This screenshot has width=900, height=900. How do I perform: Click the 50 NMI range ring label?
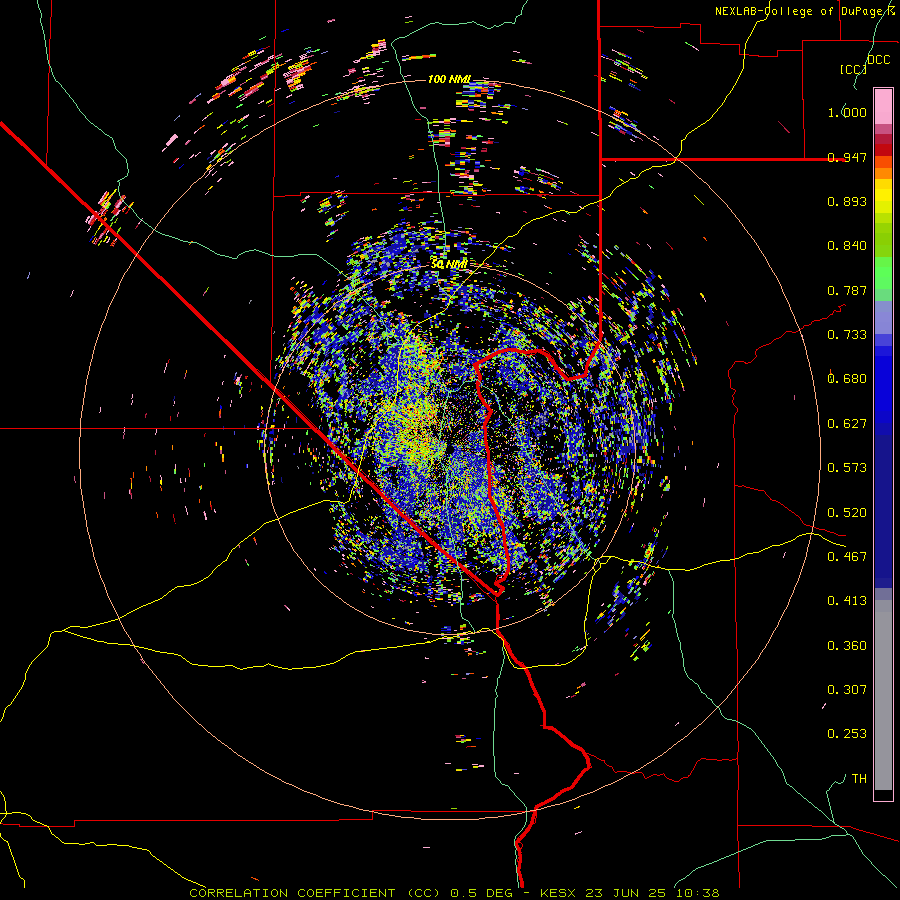[449, 264]
